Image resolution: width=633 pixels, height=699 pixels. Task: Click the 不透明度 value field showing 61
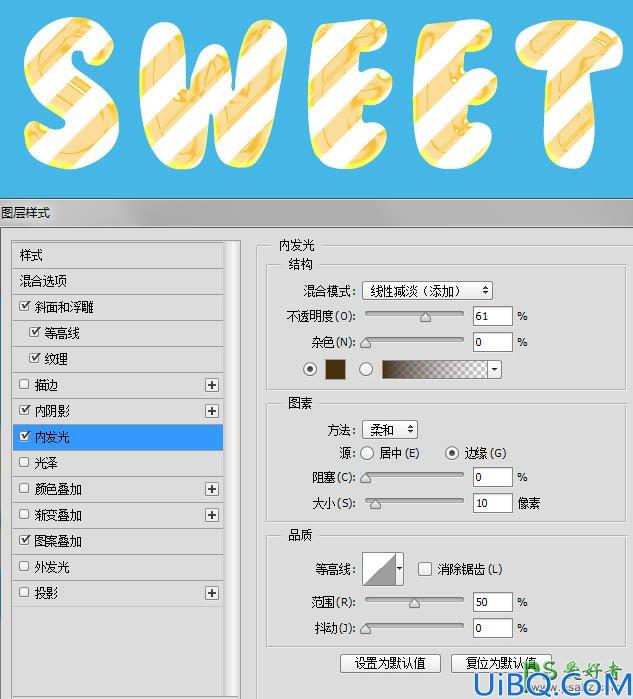(493, 316)
